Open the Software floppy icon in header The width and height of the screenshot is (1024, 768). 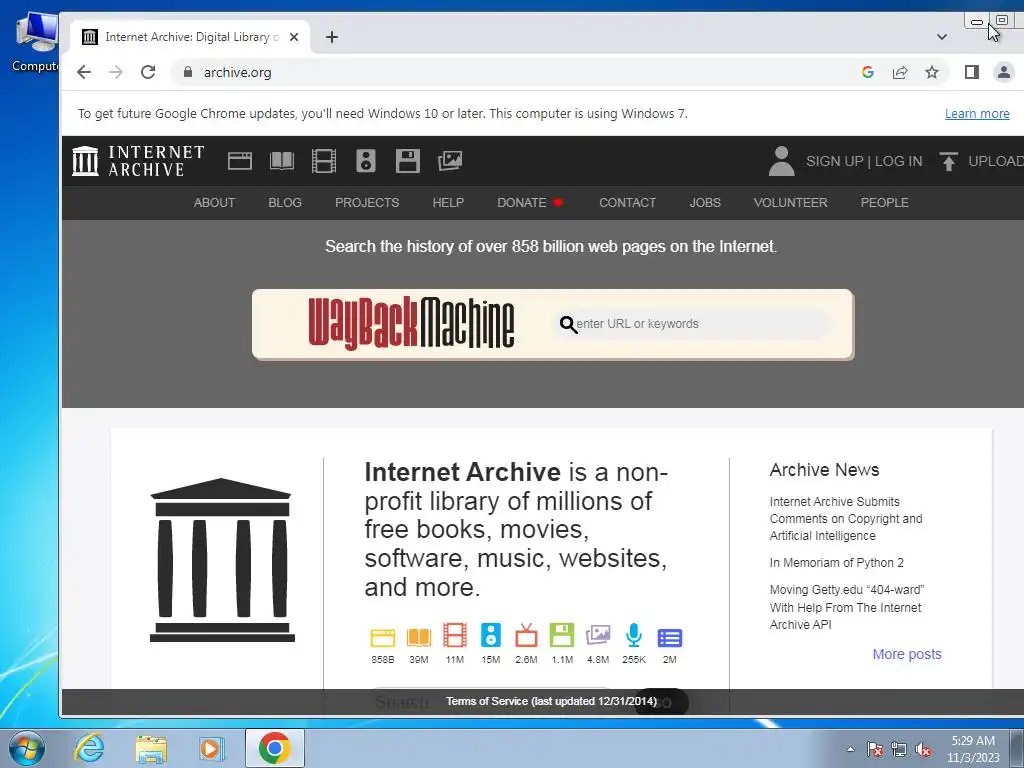point(408,161)
